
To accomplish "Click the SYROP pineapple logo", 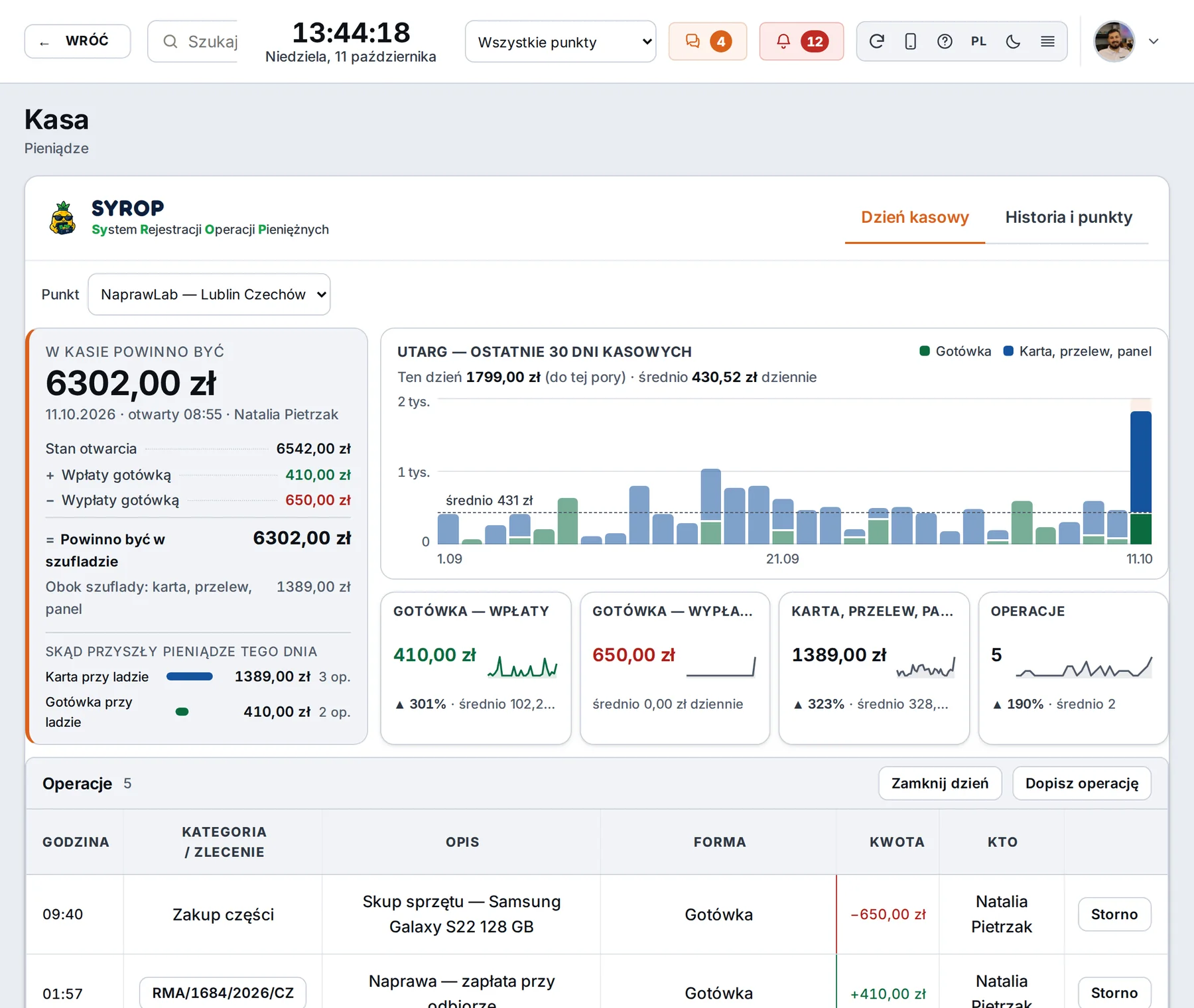I will click(x=63, y=218).
